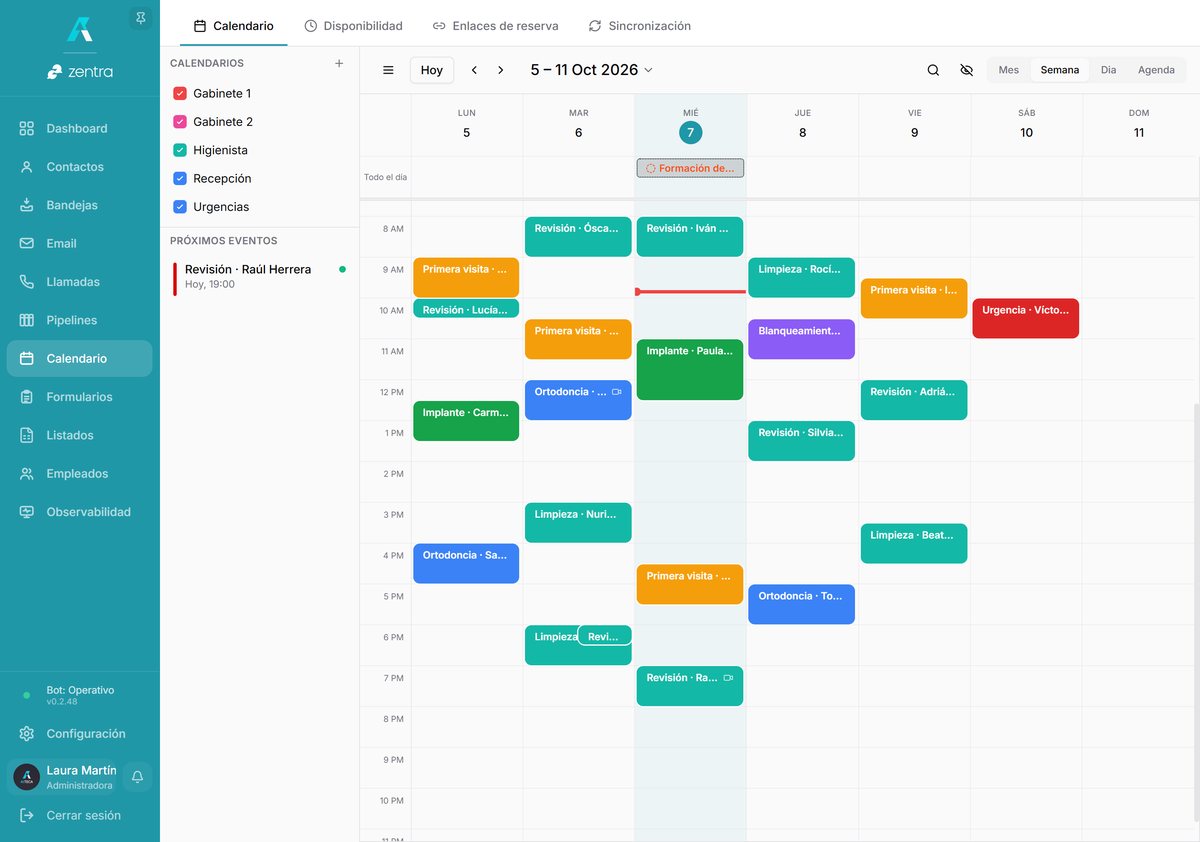Switch to Semana view
The width and height of the screenshot is (1200, 842).
point(1060,70)
